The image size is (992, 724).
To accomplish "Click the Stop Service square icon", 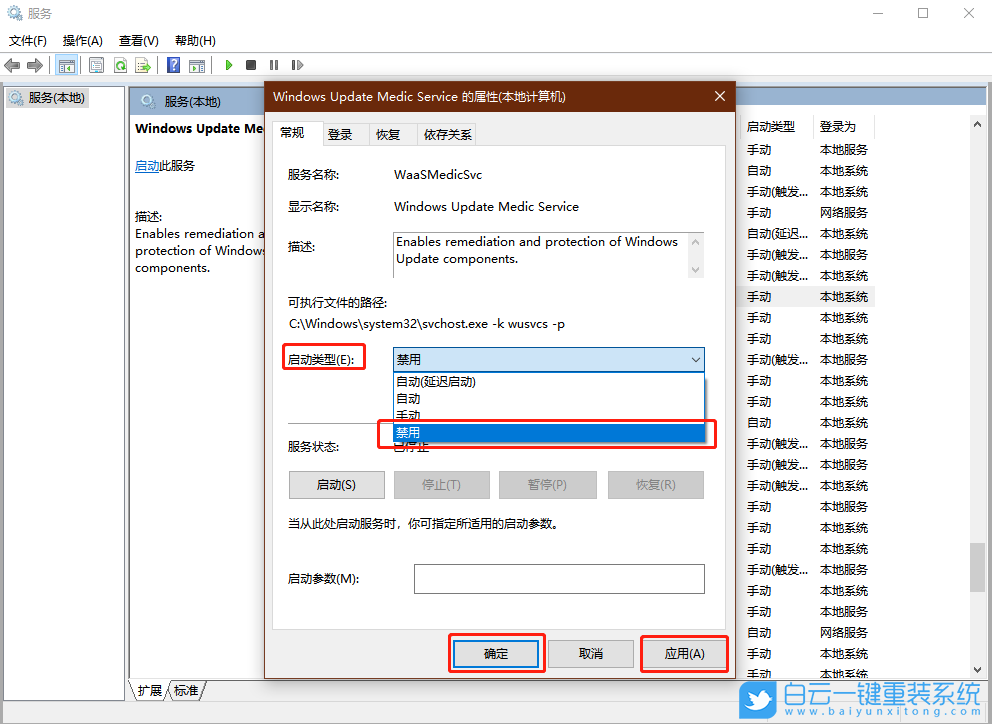I will [251, 65].
